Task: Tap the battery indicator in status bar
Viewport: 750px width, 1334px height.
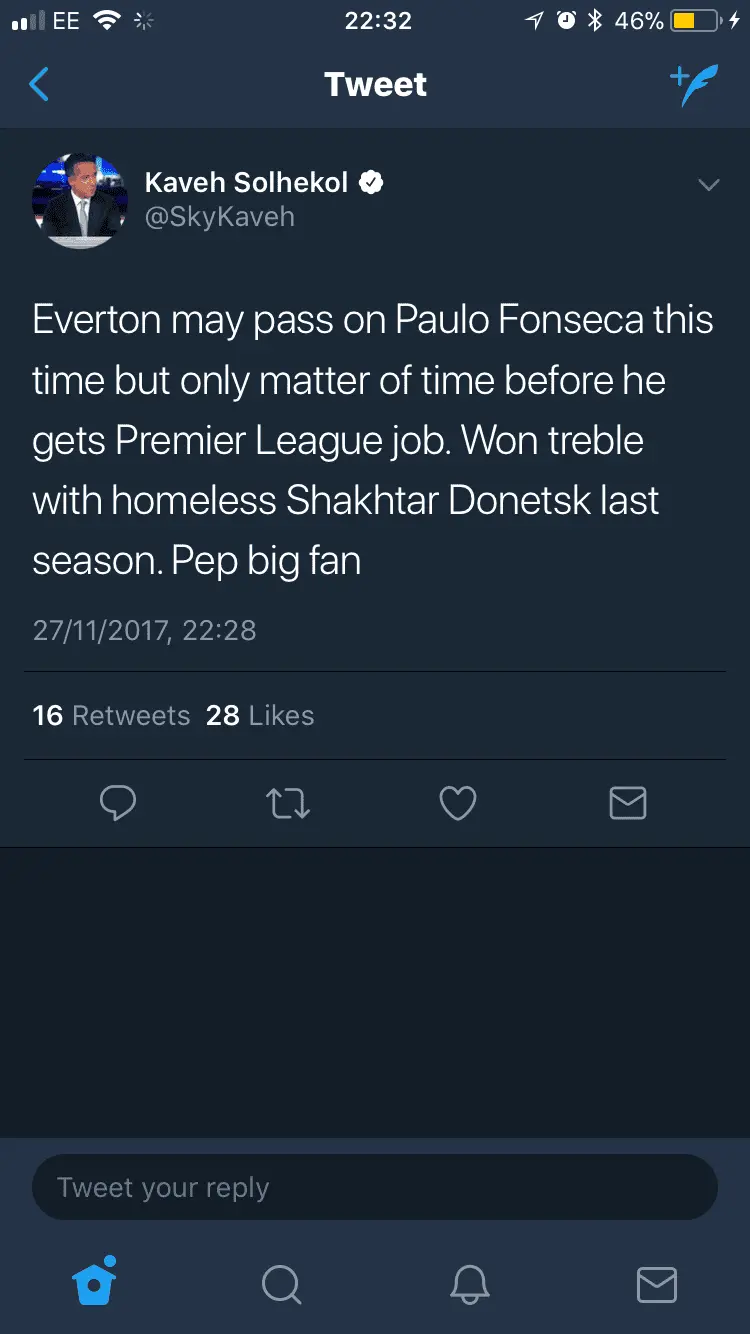Action: coord(696,21)
